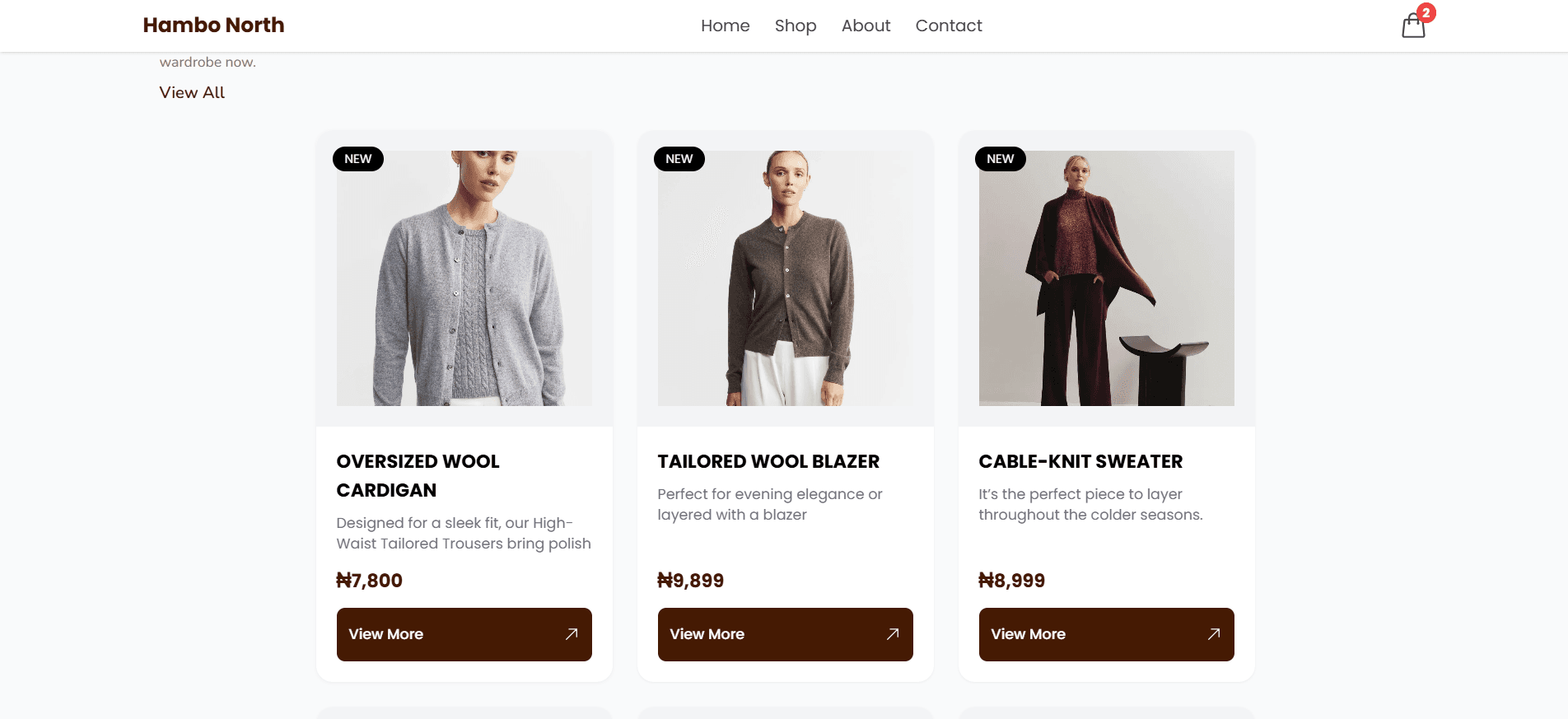Viewport: 1568px width, 719px height.
Task: Click arrow icon on Oversized Wool Cardigan button
Action: click(572, 634)
